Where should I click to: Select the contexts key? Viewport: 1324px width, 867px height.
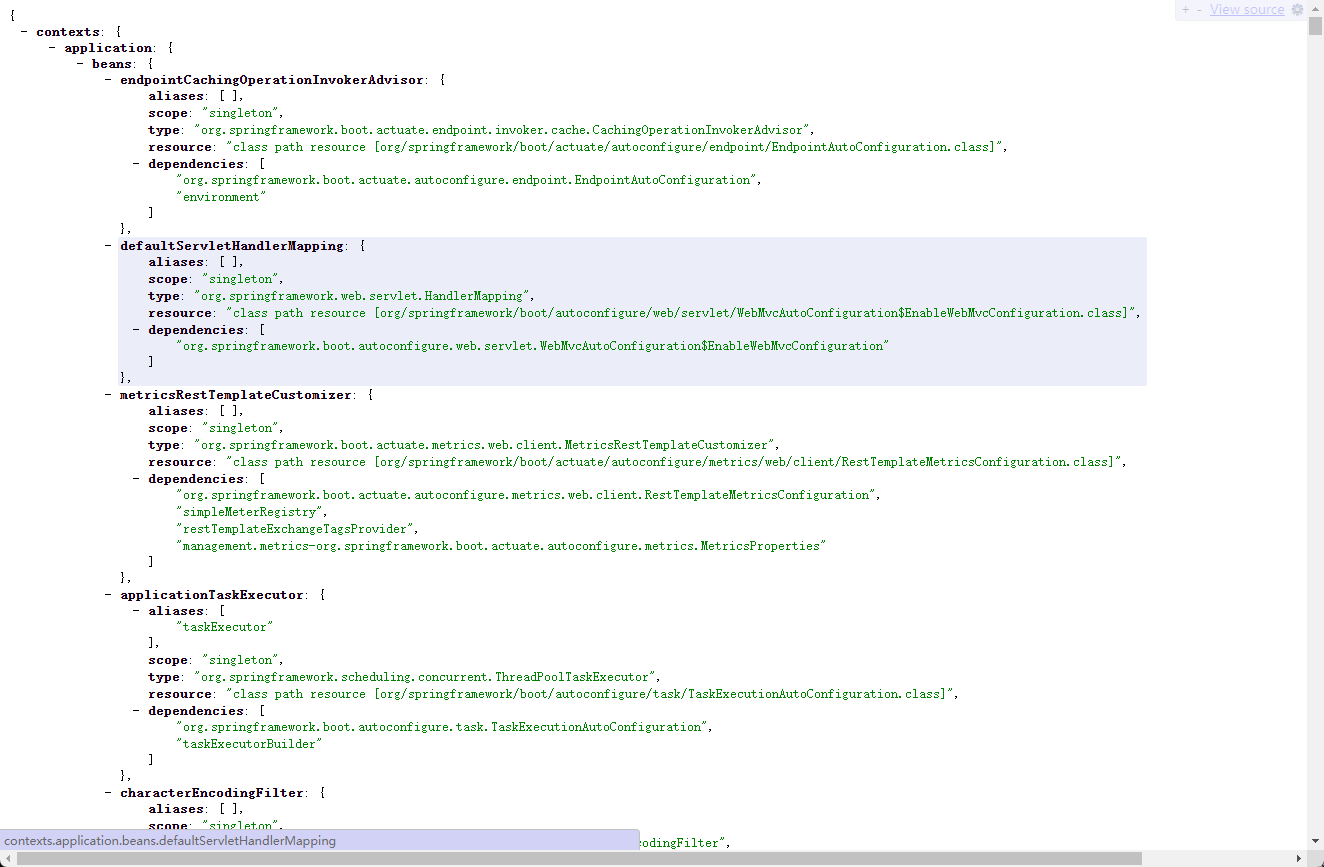tap(68, 32)
